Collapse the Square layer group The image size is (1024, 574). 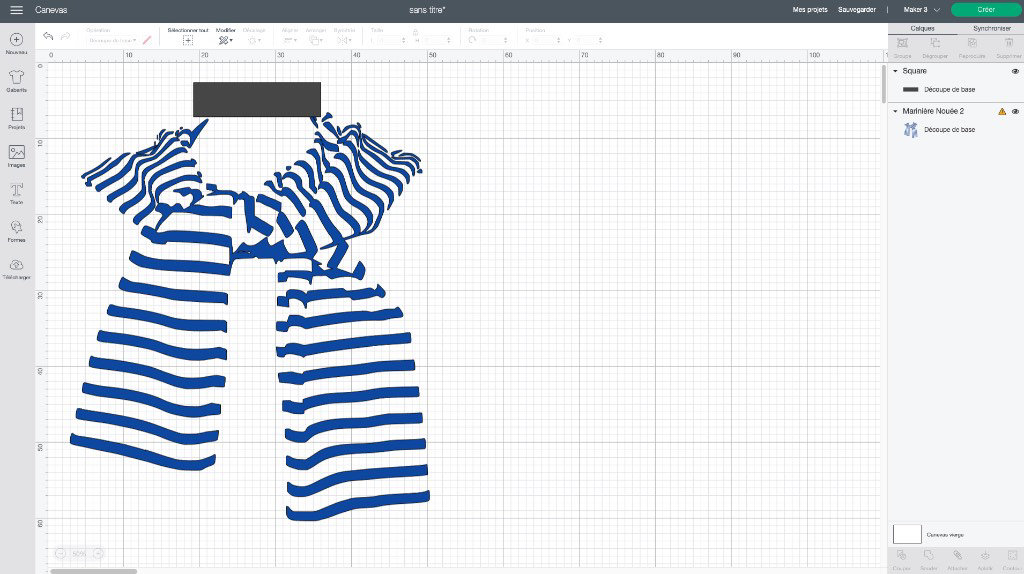pos(895,71)
